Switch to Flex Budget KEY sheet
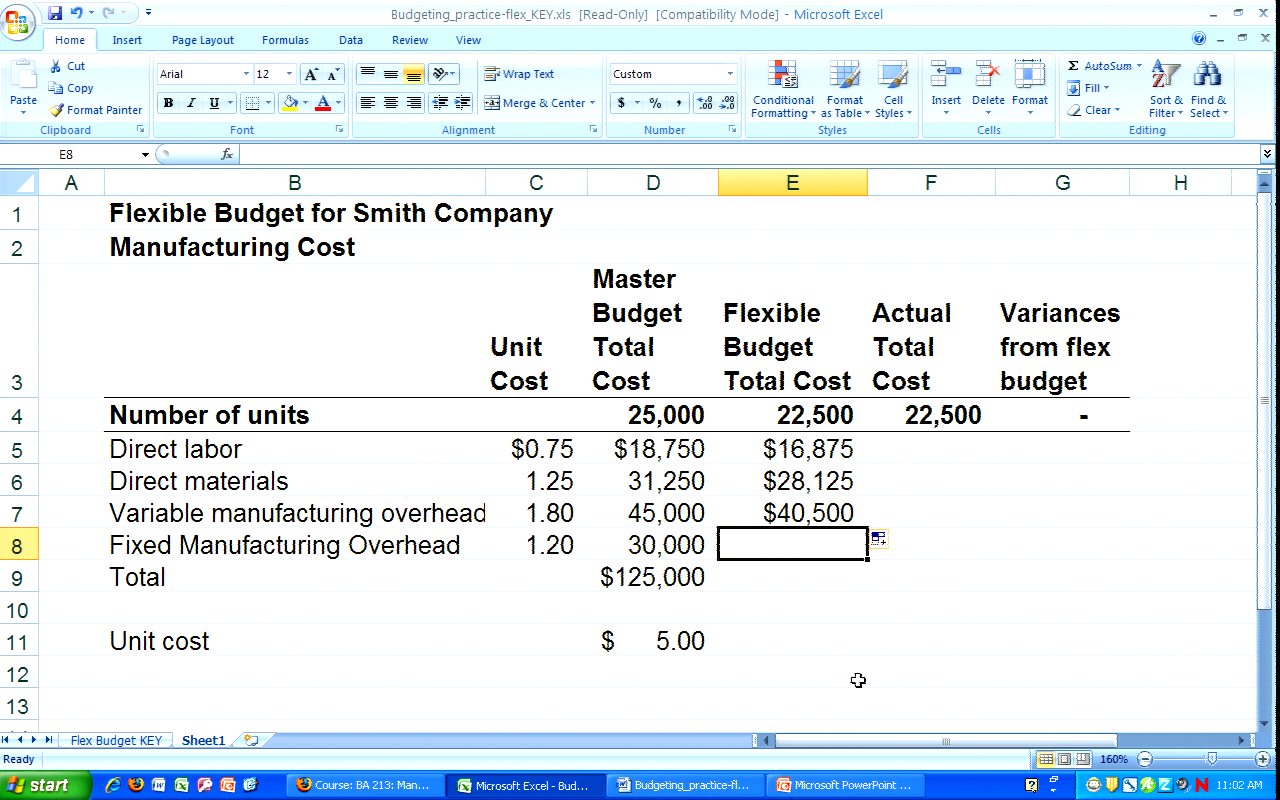 (x=116, y=740)
